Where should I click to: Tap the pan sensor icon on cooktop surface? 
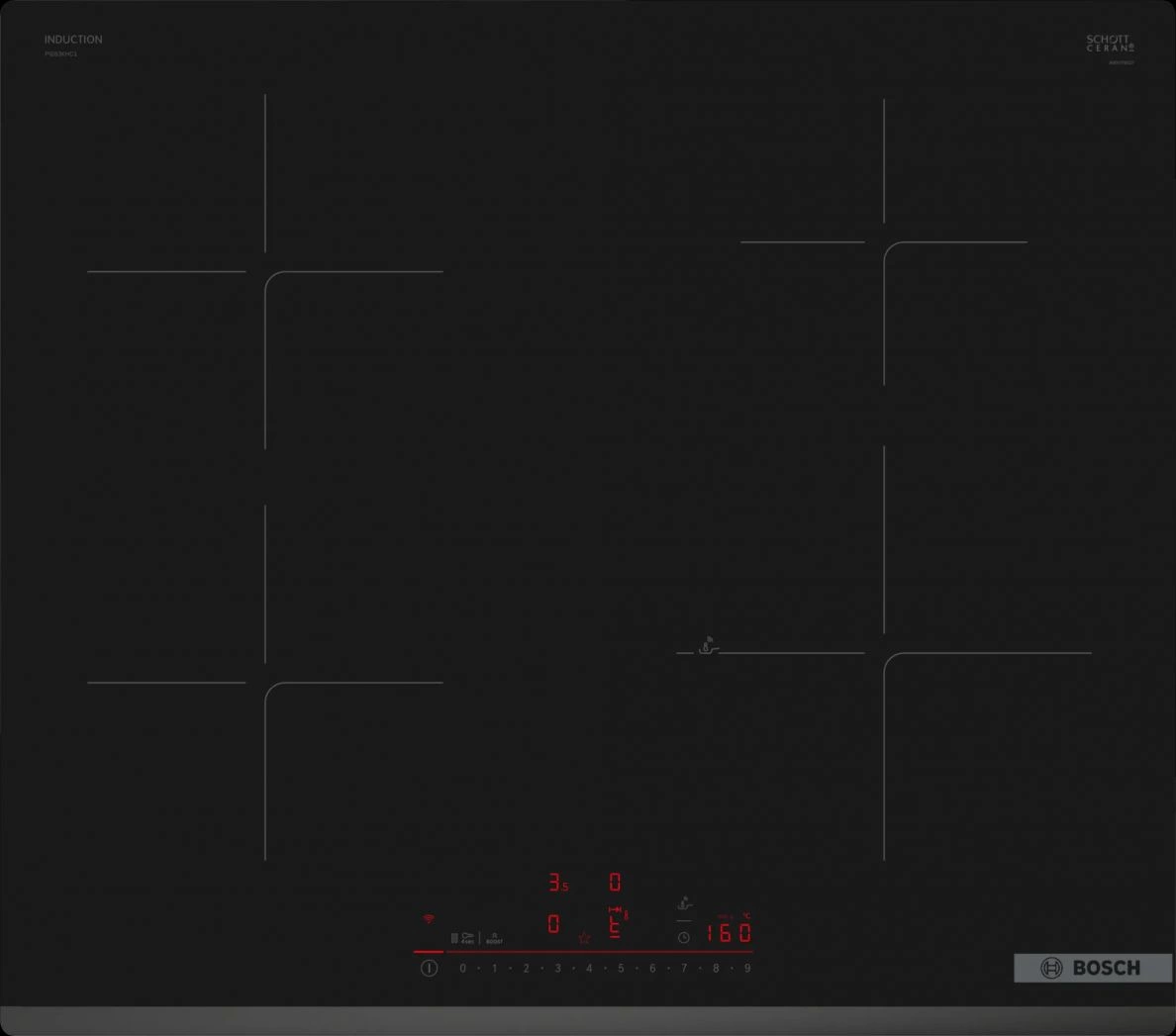point(708,647)
